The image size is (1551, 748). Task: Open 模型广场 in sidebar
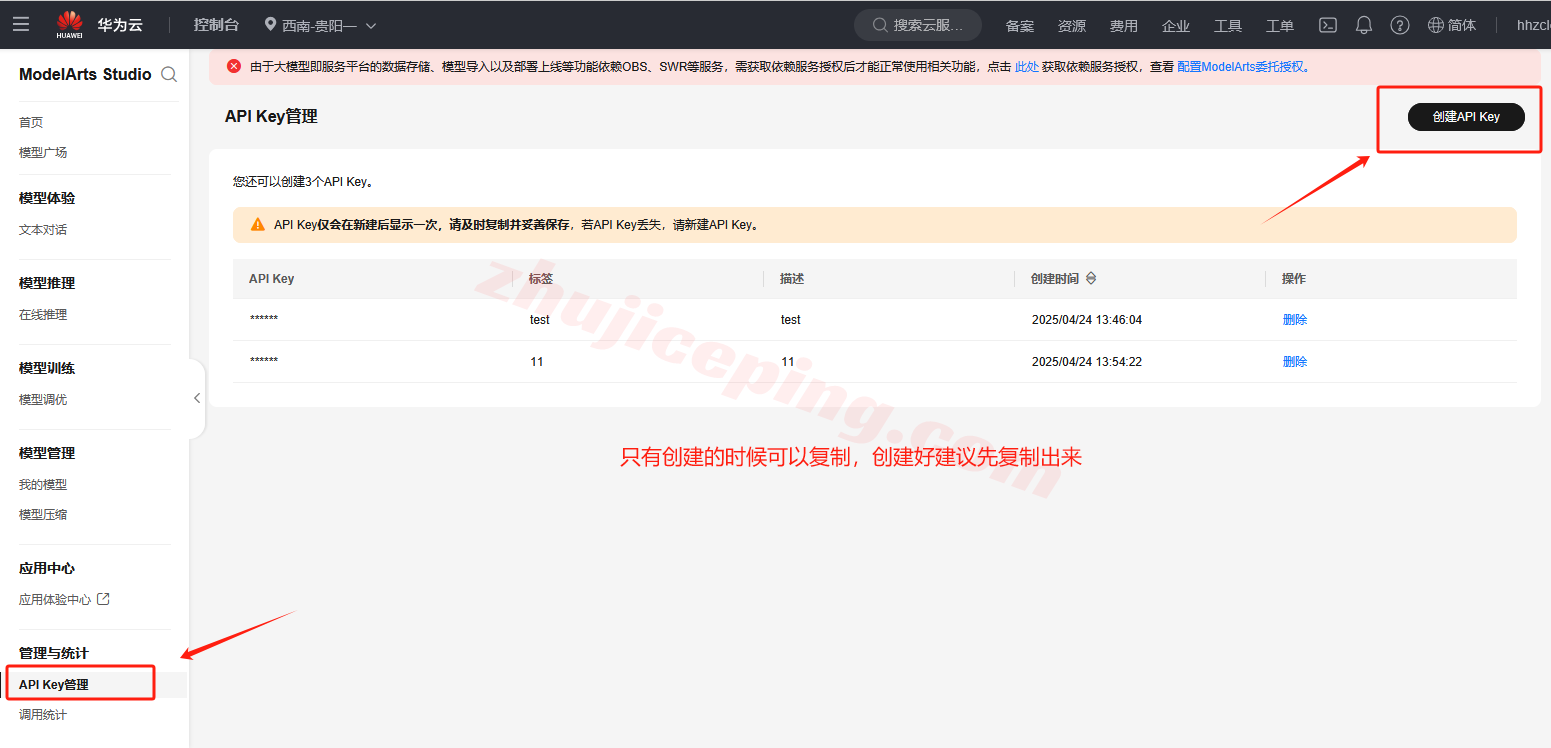point(43,152)
